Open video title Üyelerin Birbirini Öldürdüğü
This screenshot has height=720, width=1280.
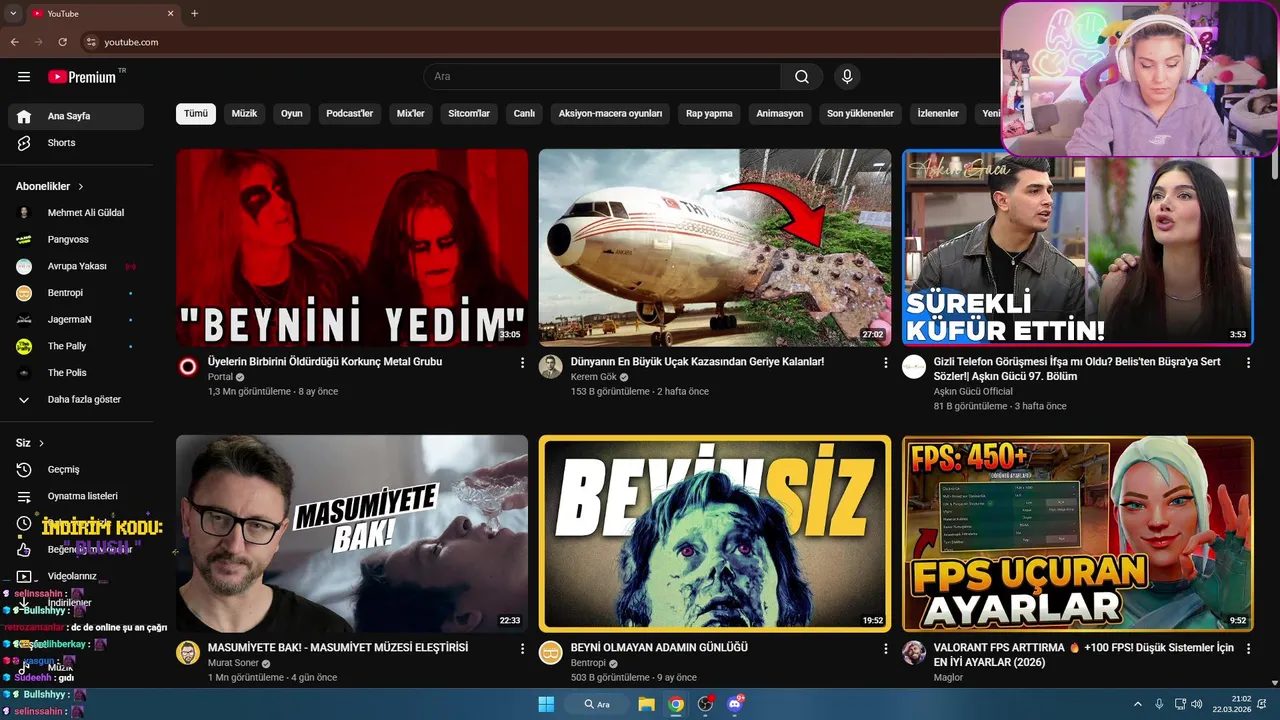pos(325,362)
